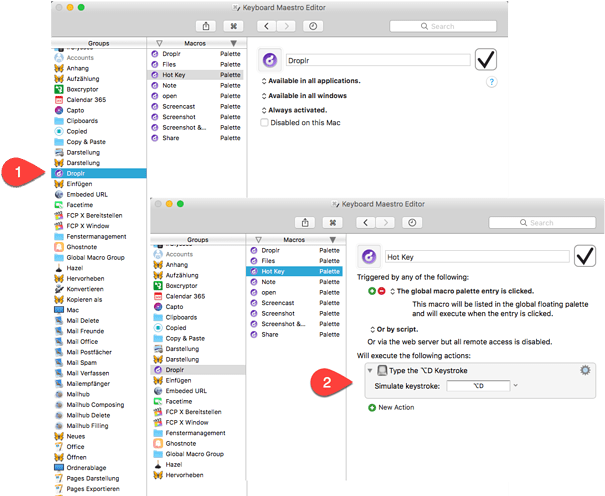Select Note macro in front window

[x=295, y=282]
